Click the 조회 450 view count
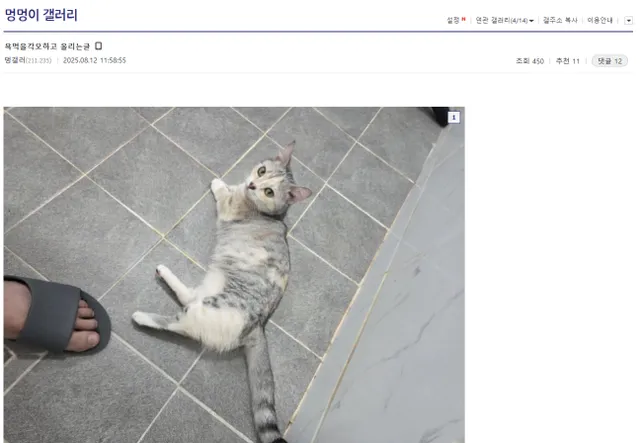 (529, 61)
